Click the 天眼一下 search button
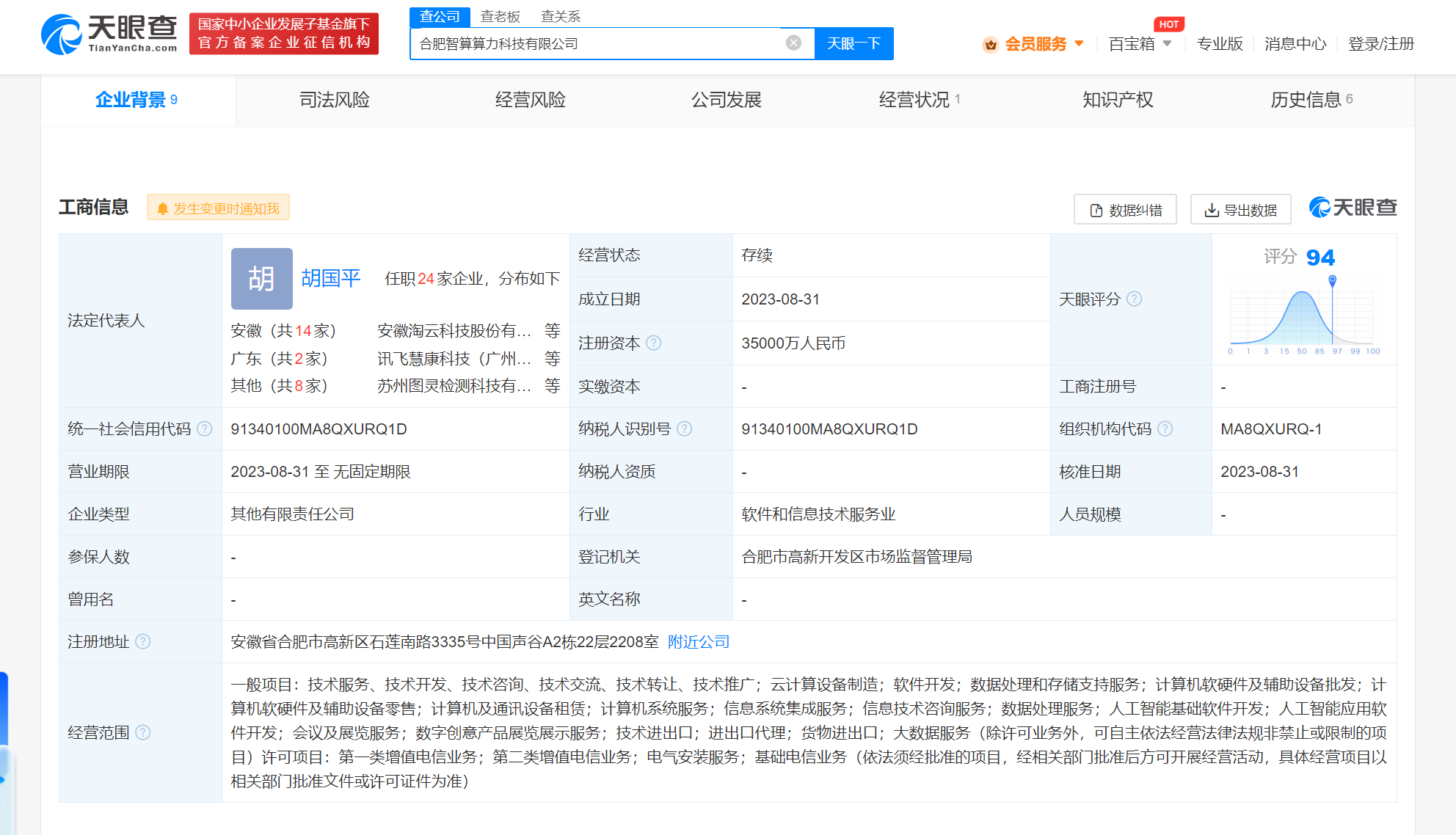Viewport: 1456px width, 835px height. tap(853, 43)
